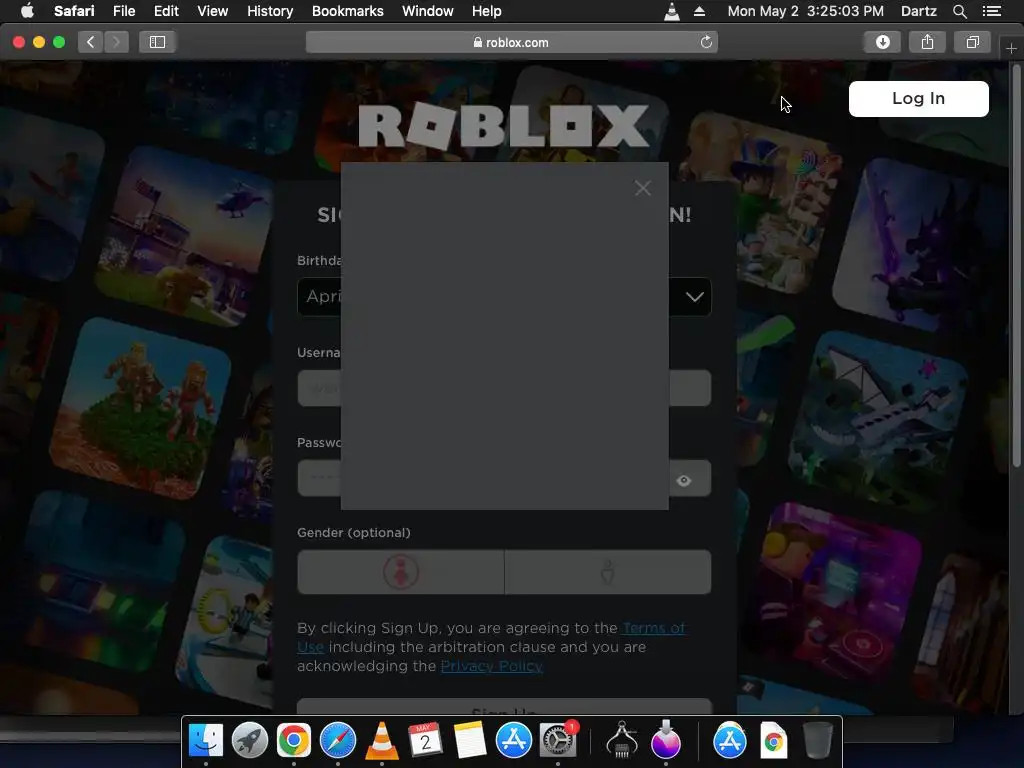Click the page vertical scrollbar
Image resolution: width=1024 pixels, height=768 pixels.
[x=1016, y=264]
